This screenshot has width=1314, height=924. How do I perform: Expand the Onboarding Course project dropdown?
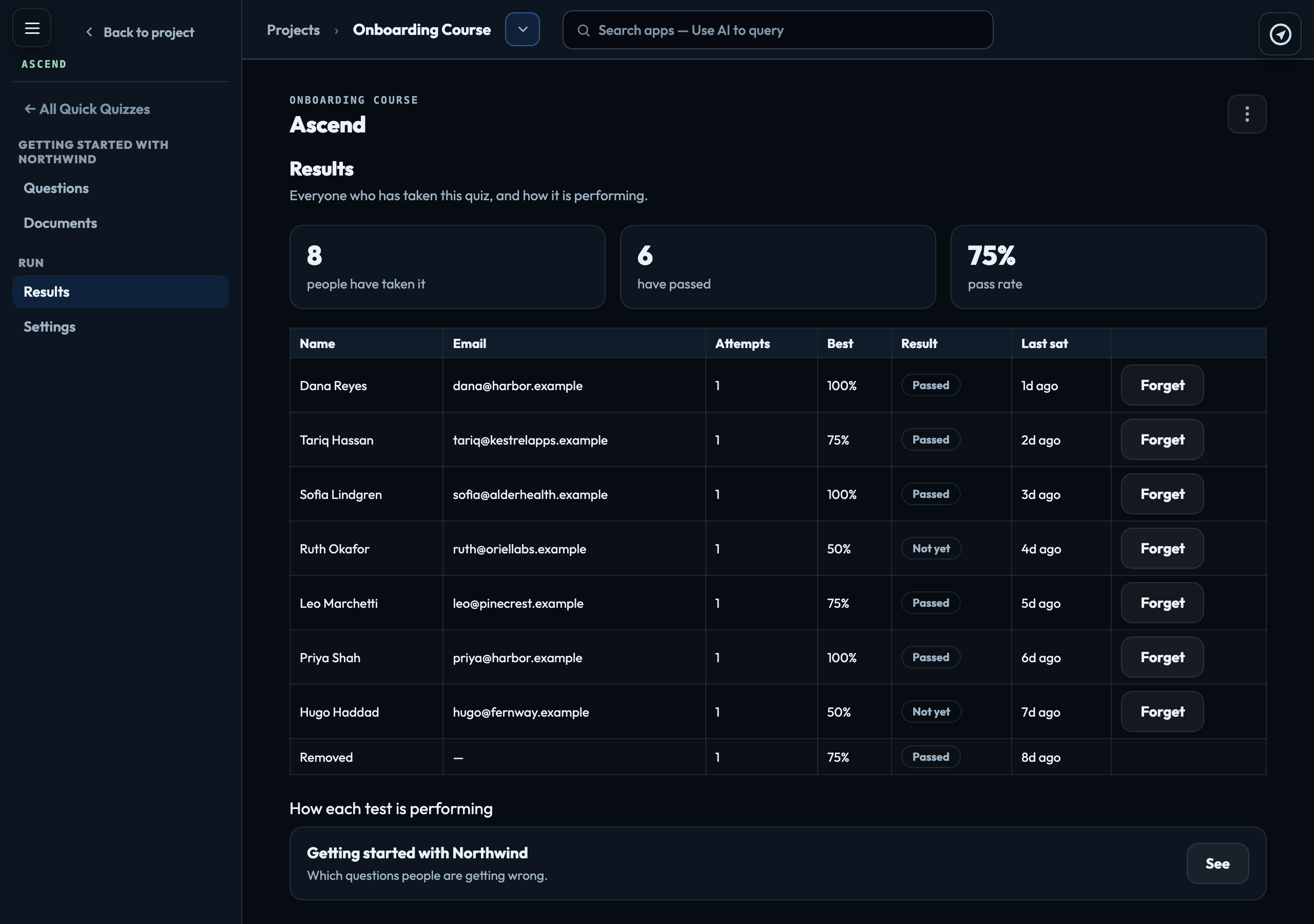click(x=522, y=29)
